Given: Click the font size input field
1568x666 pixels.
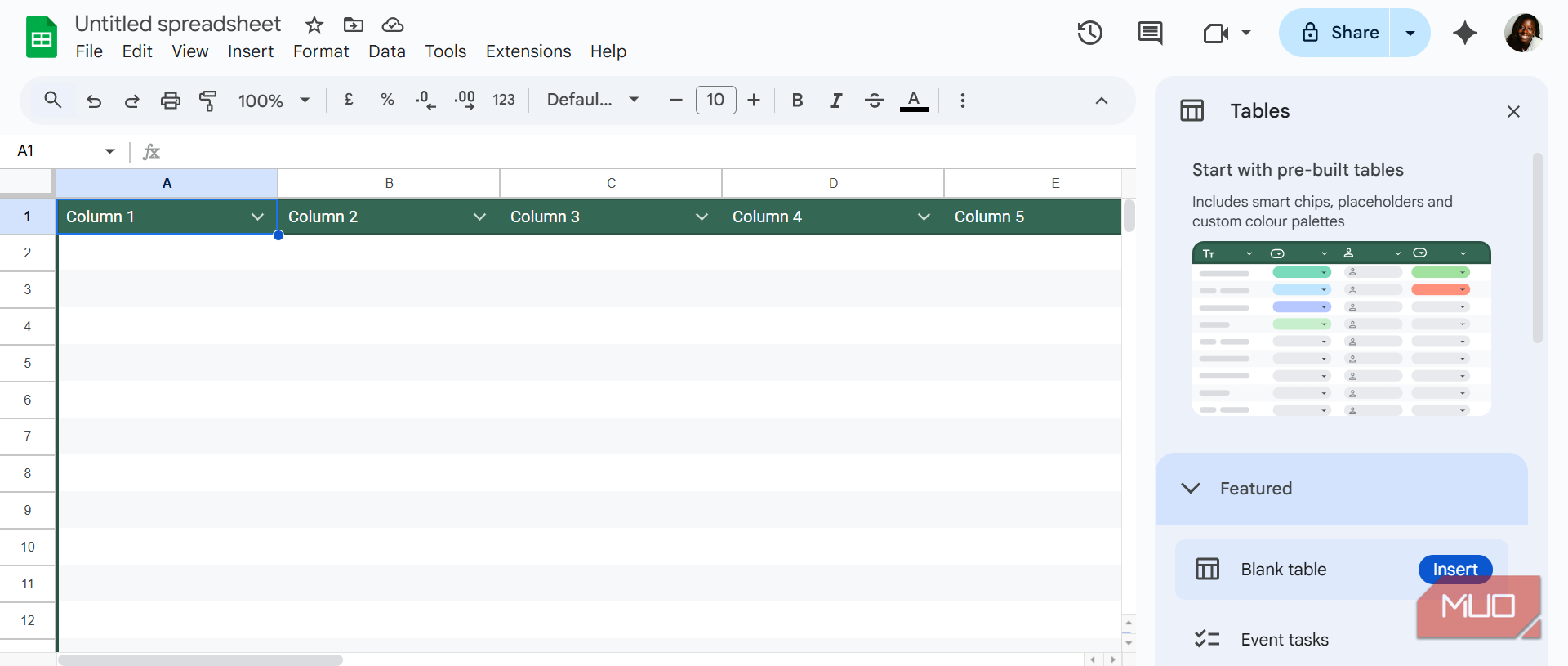Looking at the screenshot, I should 715,100.
